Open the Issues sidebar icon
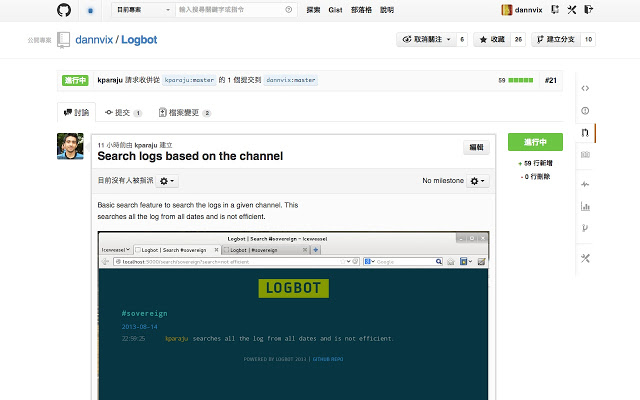Screen dimensions: 640x400 [x=585, y=111]
